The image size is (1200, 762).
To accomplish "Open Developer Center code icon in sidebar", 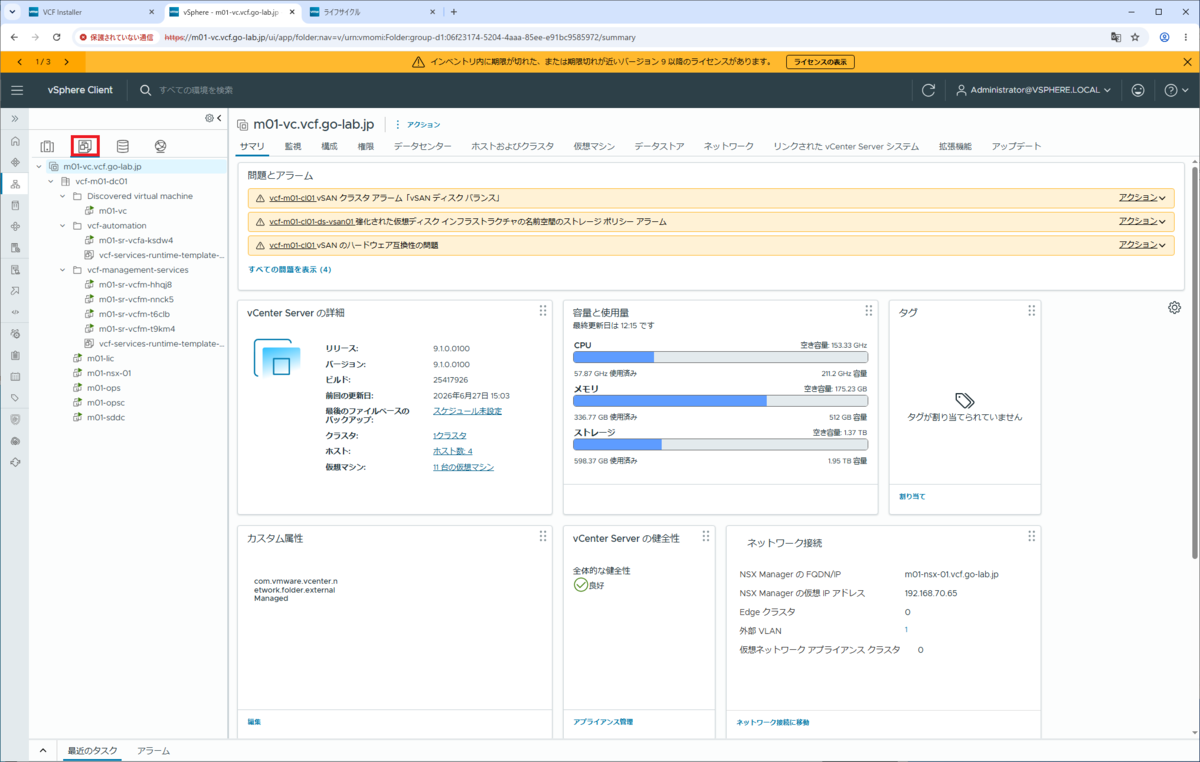I will coord(15,311).
